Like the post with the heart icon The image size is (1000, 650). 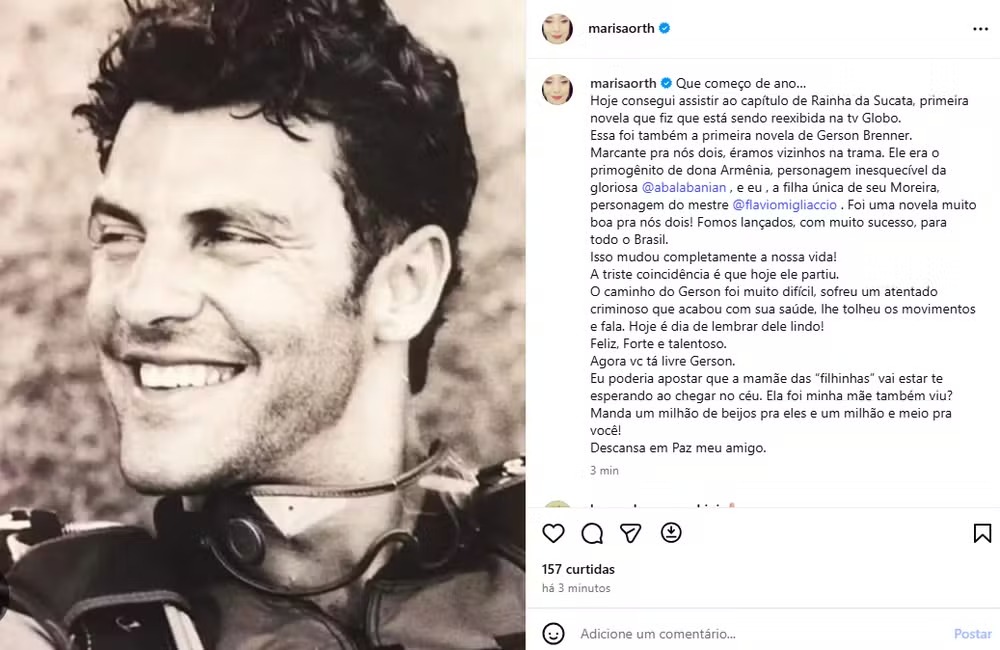pyautogui.click(x=553, y=533)
